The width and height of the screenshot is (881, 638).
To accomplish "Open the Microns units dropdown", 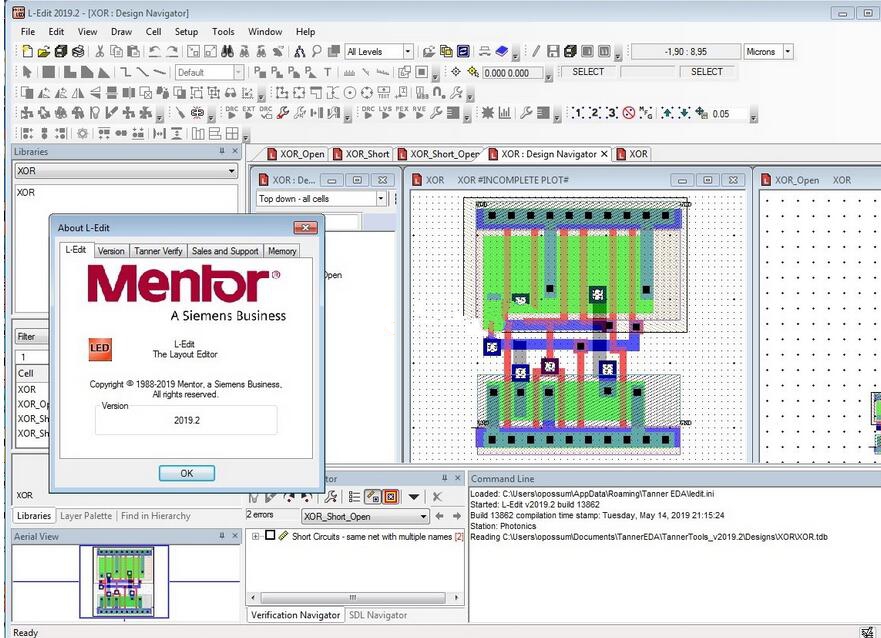I will tap(788, 52).
